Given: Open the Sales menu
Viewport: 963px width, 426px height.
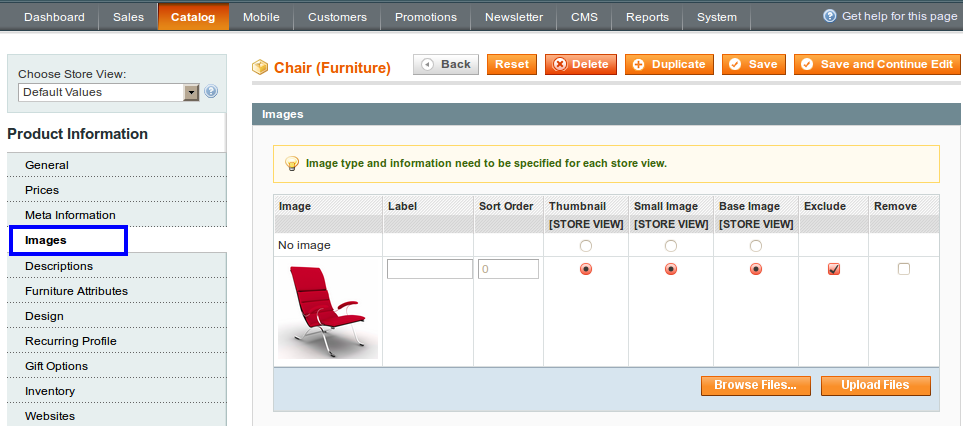Looking at the screenshot, I should tap(128, 17).
